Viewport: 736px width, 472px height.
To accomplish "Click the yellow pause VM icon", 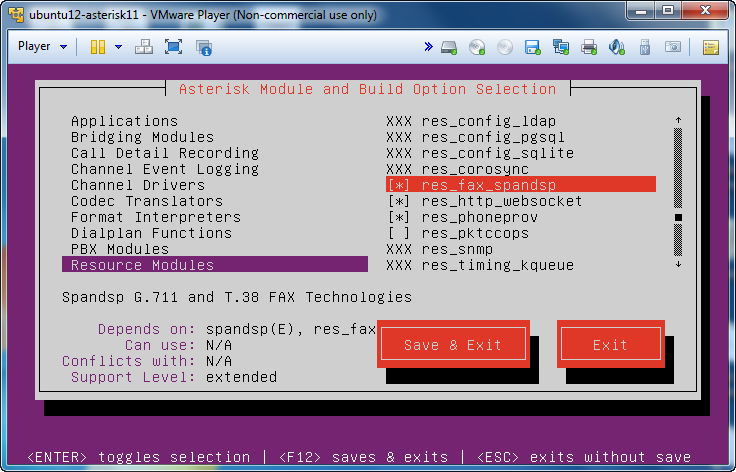I will [x=98, y=47].
